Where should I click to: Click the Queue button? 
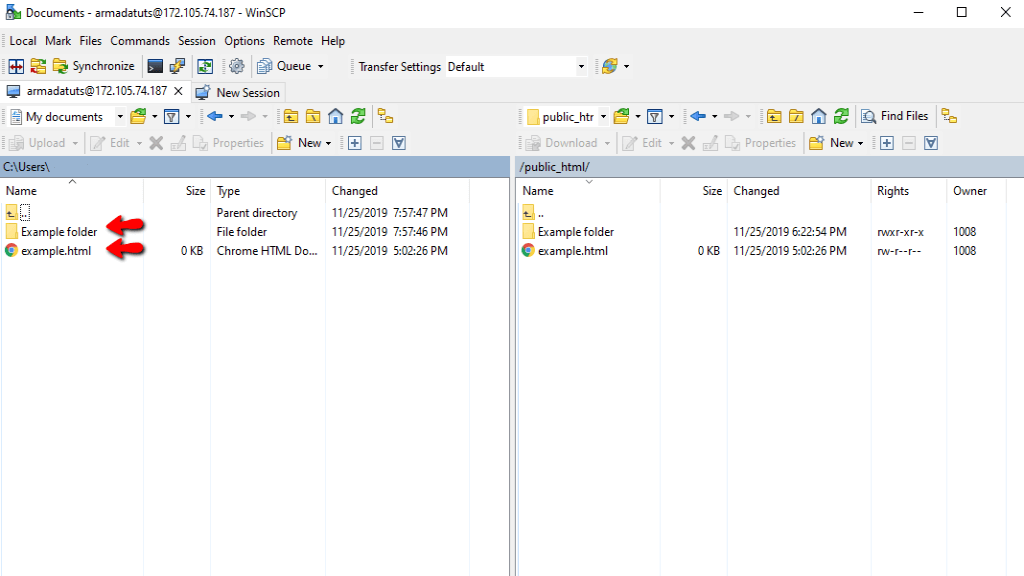tap(285, 66)
